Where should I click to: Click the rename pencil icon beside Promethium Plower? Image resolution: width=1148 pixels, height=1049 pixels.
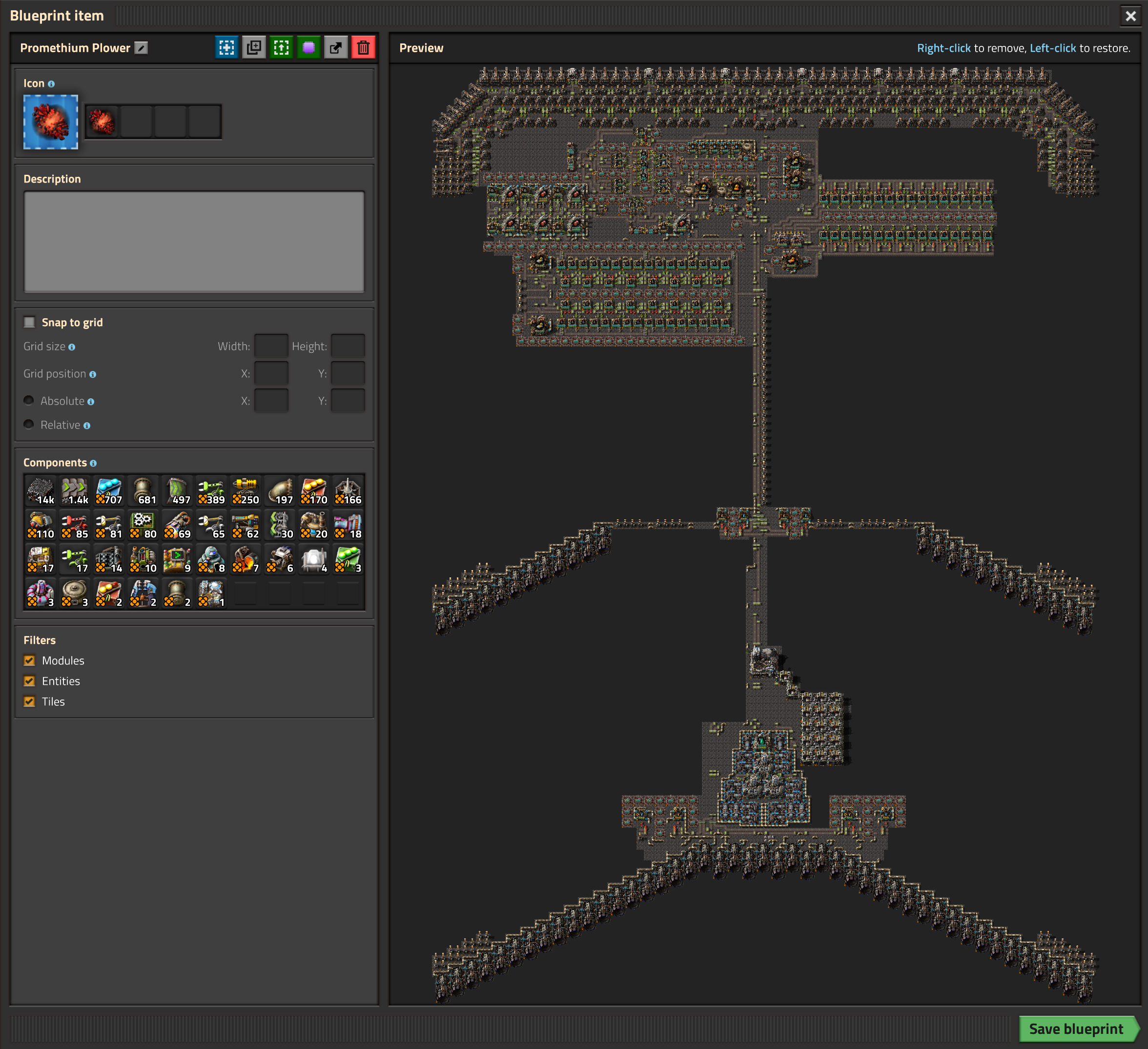click(x=141, y=48)
